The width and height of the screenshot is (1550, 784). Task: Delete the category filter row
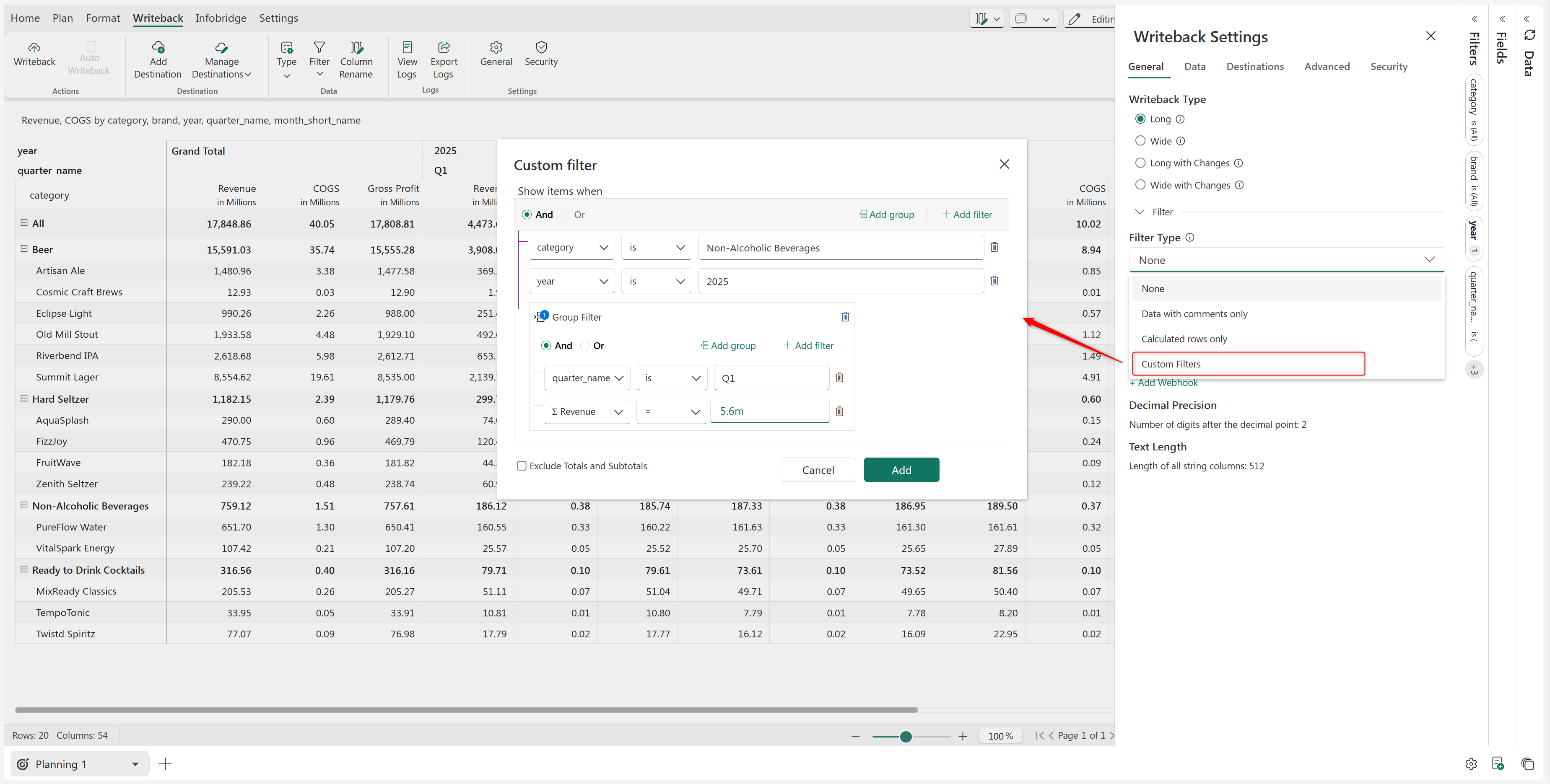point(994,247)
